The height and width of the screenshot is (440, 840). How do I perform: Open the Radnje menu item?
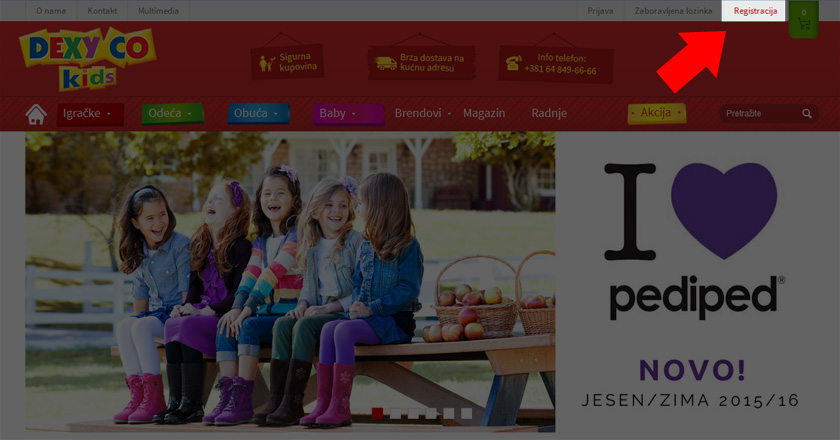(x=549, y=113)
